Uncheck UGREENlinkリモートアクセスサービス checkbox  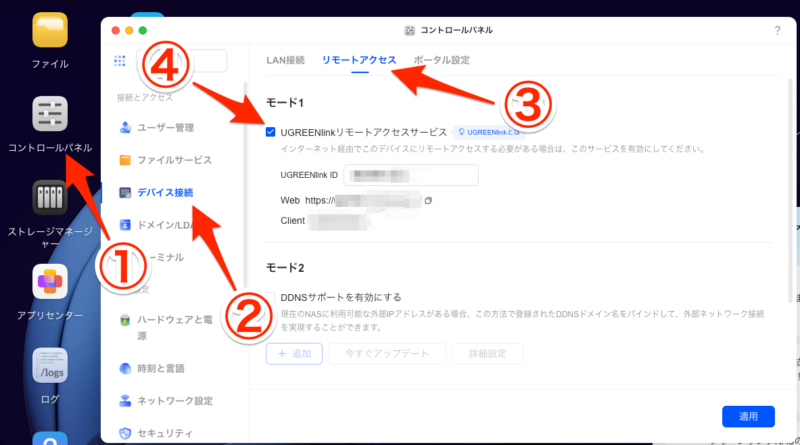pyautogui.click(x=271, y=131)
